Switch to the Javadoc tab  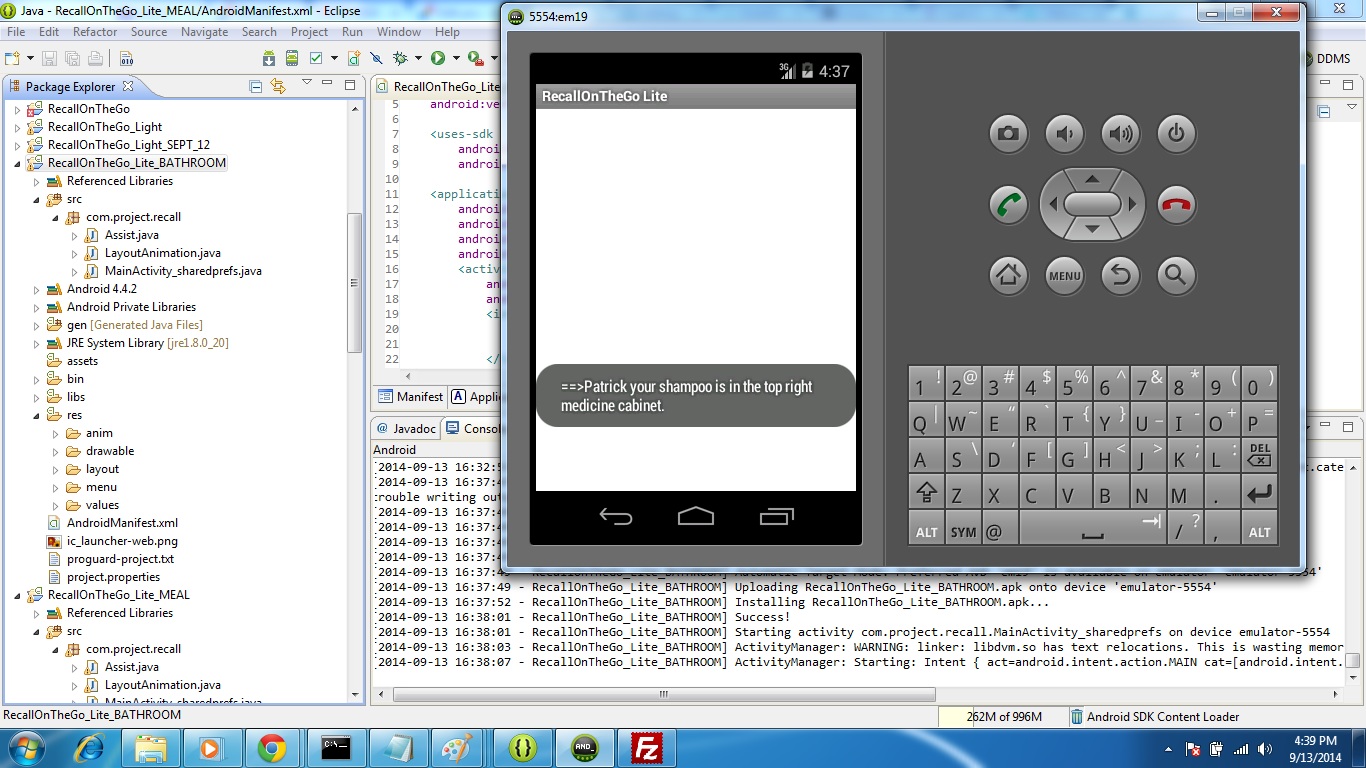click(406, 428)
